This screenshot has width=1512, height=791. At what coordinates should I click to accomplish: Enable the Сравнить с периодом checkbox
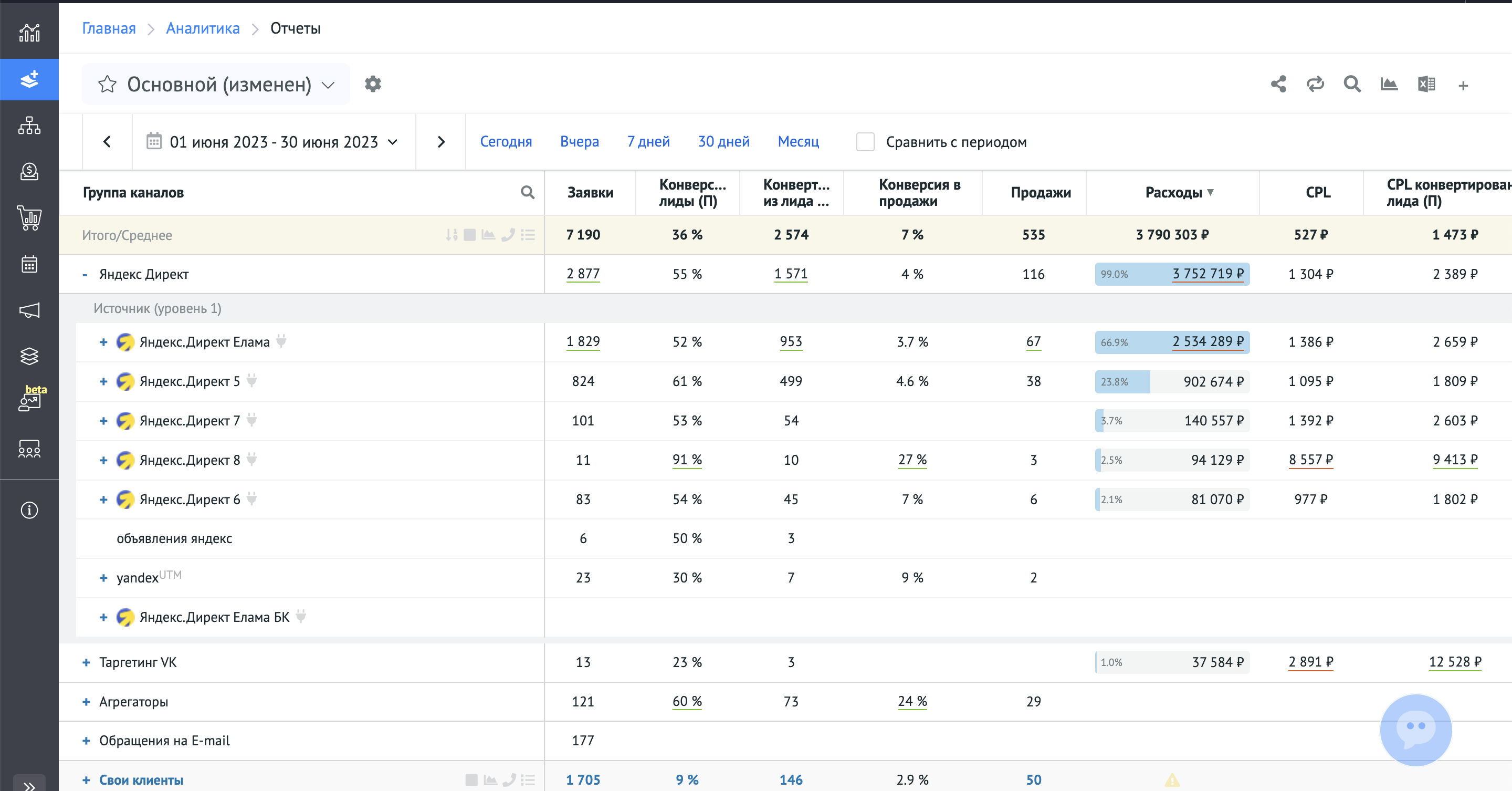(865, 142)
